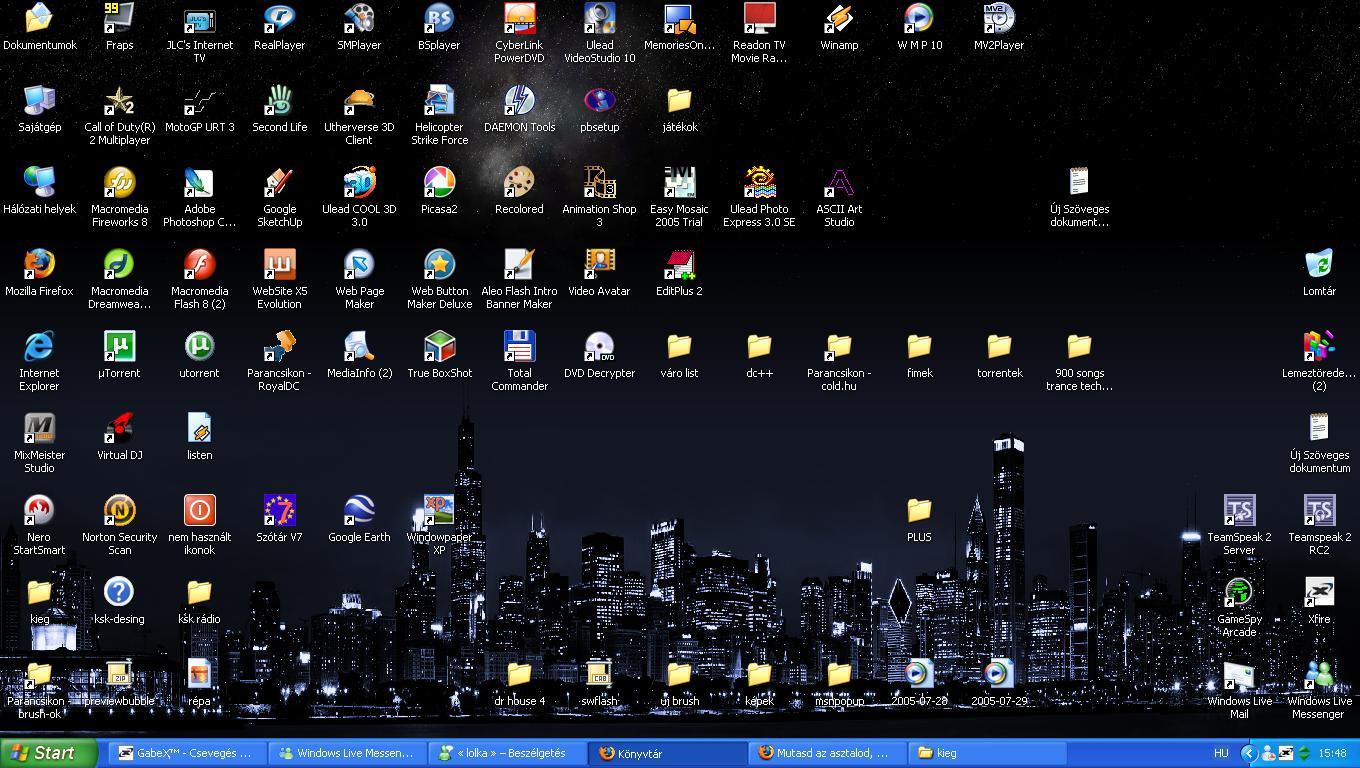
Task: Select the torrentek folder
Action: tap(999, 355)
